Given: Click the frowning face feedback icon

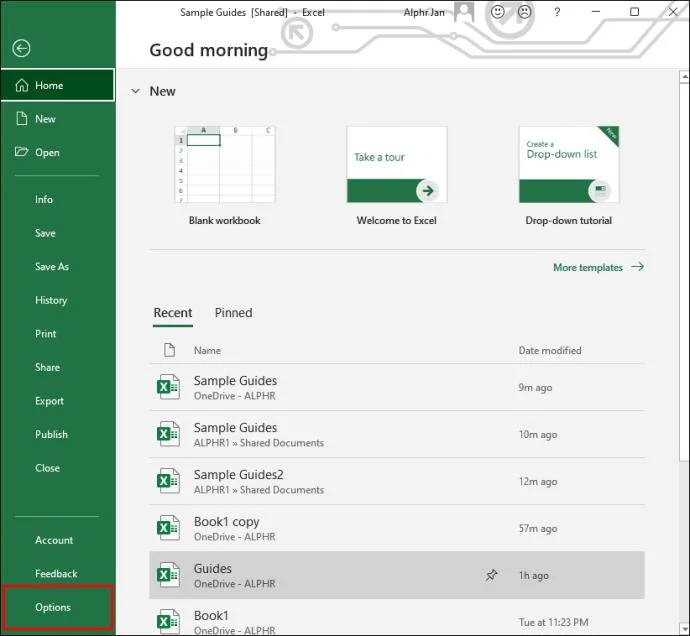Looking at the screenshot, I should point(524,12).
